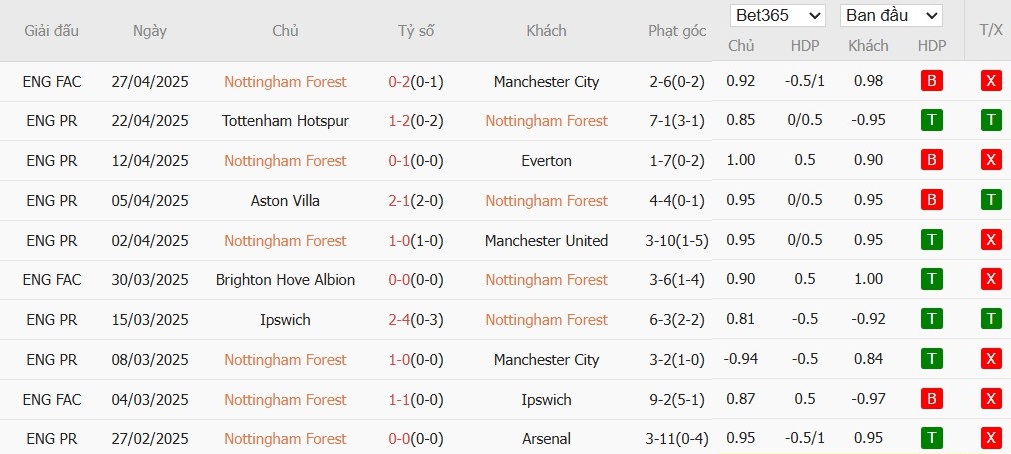Open Tottenham Hotspur team link
This screenshot has height=454, width=1011.
pos(285,121)
